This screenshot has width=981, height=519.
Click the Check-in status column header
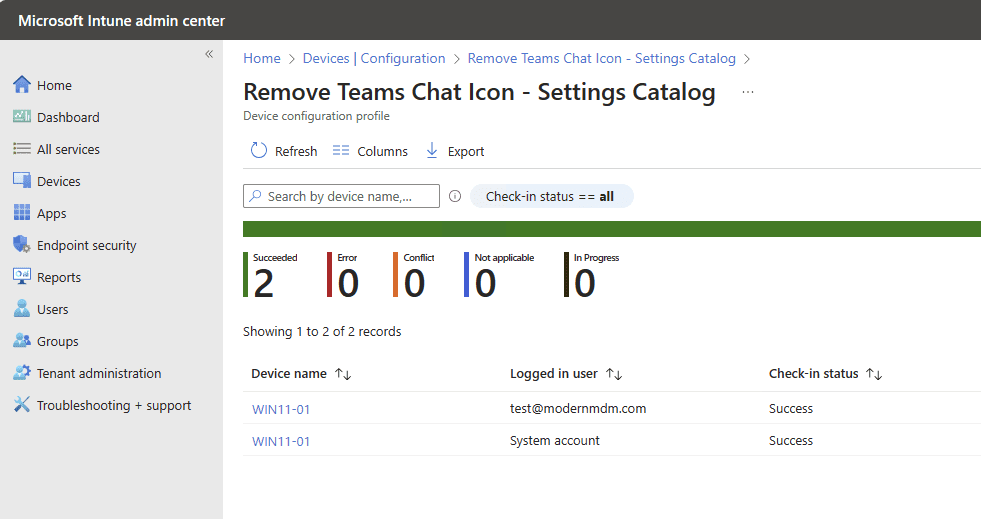[813, 373]
